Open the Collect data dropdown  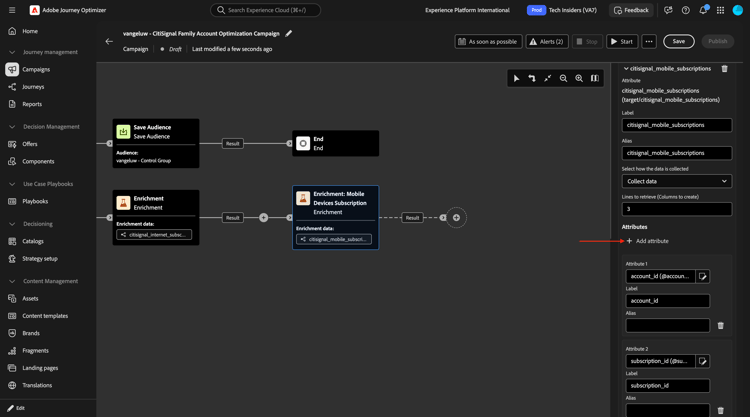[x=677, y=181]
